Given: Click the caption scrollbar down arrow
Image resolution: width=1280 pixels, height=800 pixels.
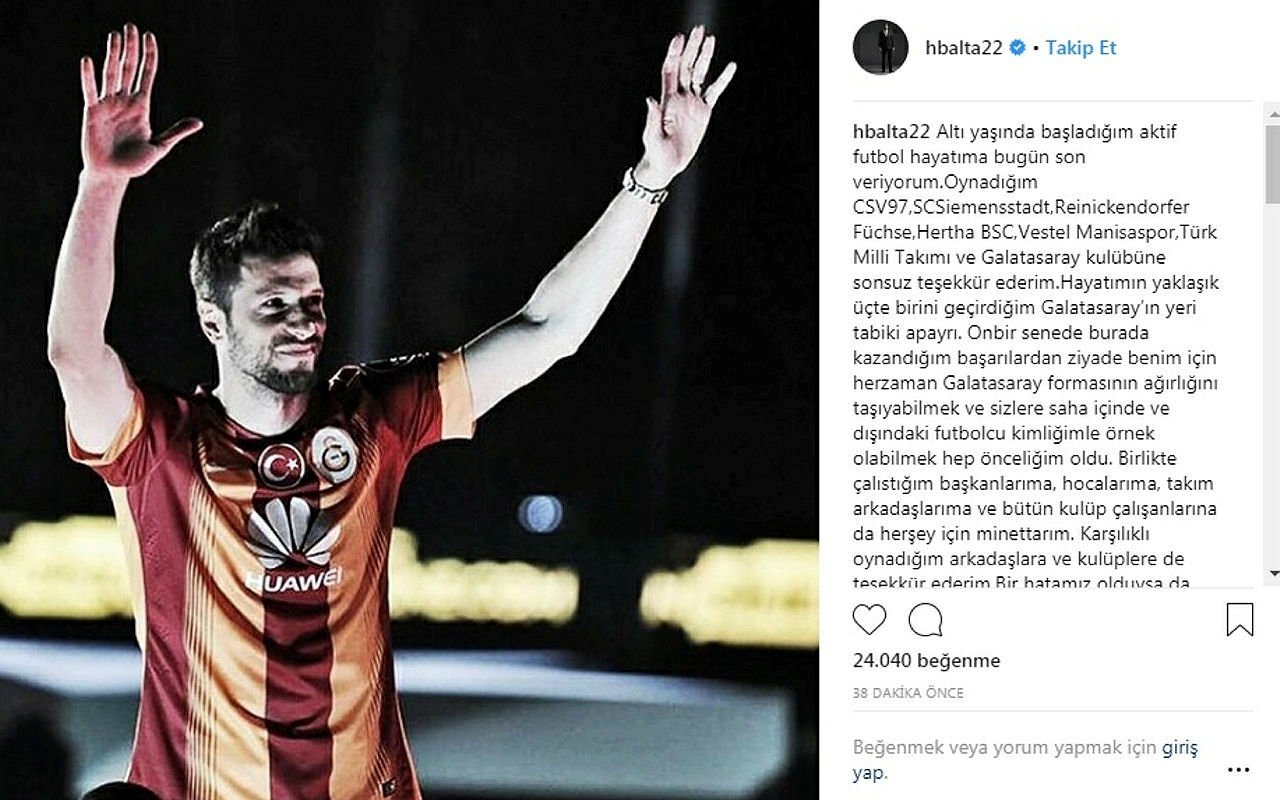Looking at the screenshot, I should (x=1272, y=574).
